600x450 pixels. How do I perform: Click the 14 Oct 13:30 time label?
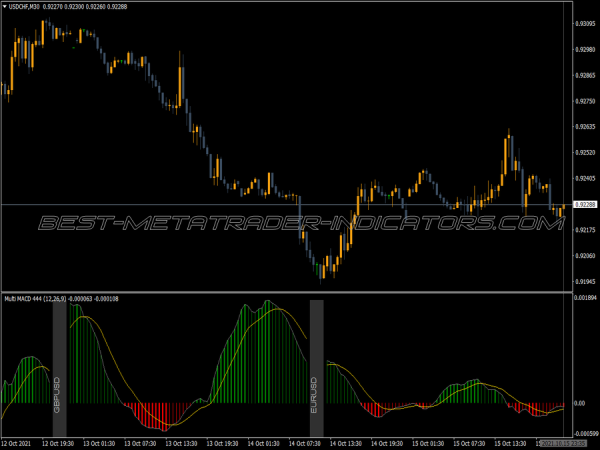346,443
